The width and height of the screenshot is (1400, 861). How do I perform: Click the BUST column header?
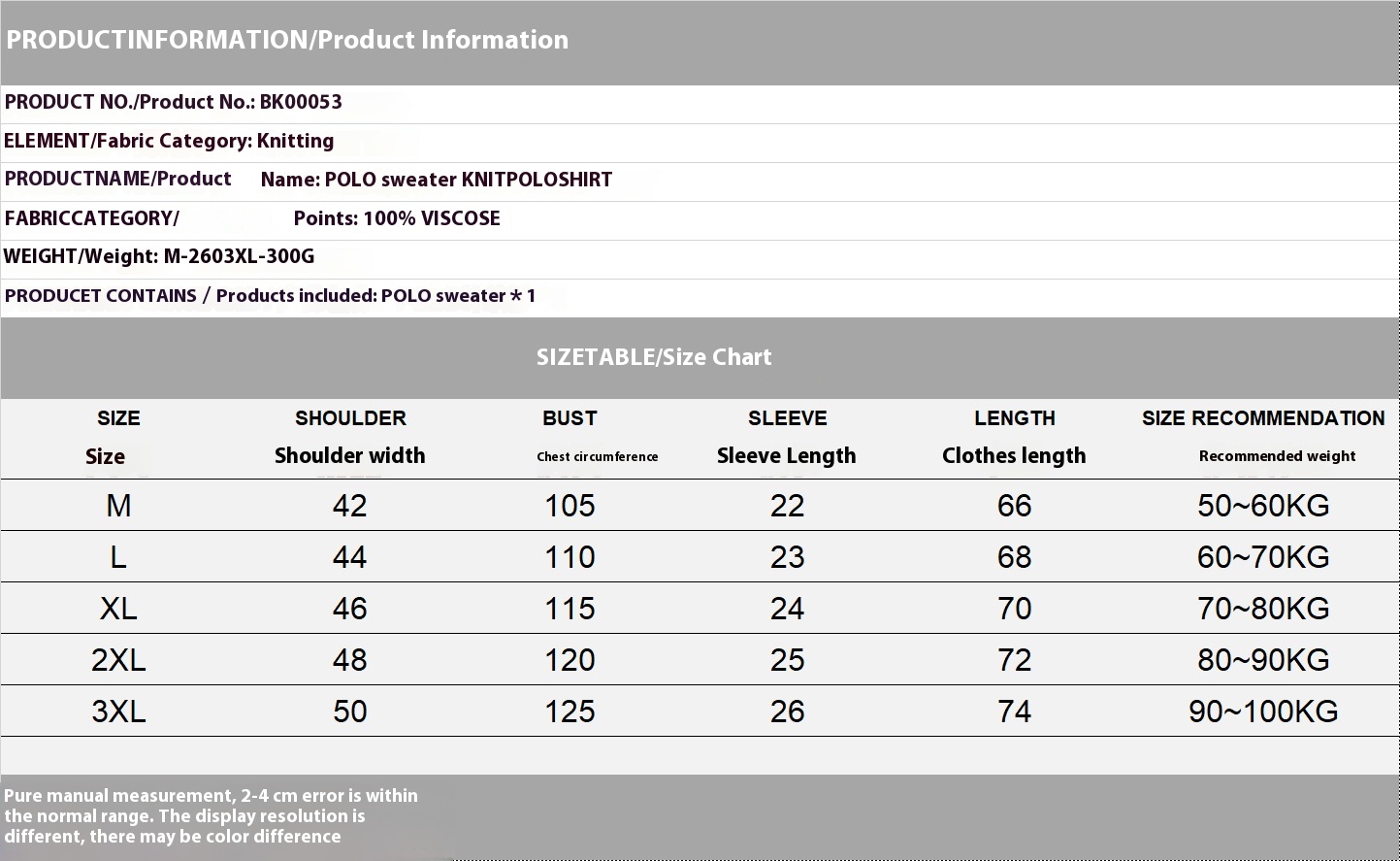(570, 418)
